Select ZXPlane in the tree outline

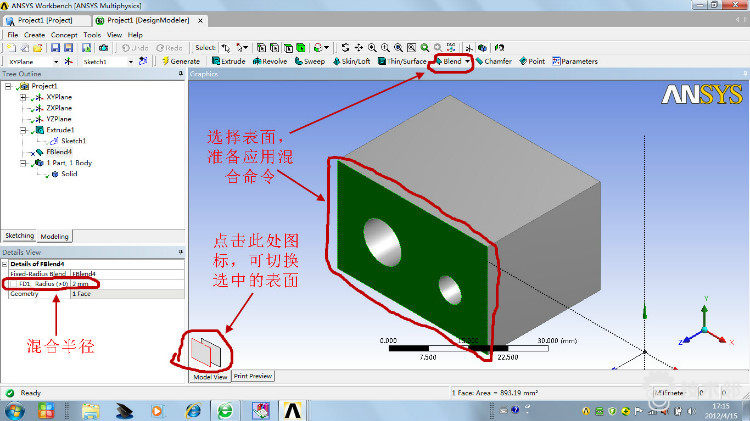pyautogui.click(x=59, y=108)
